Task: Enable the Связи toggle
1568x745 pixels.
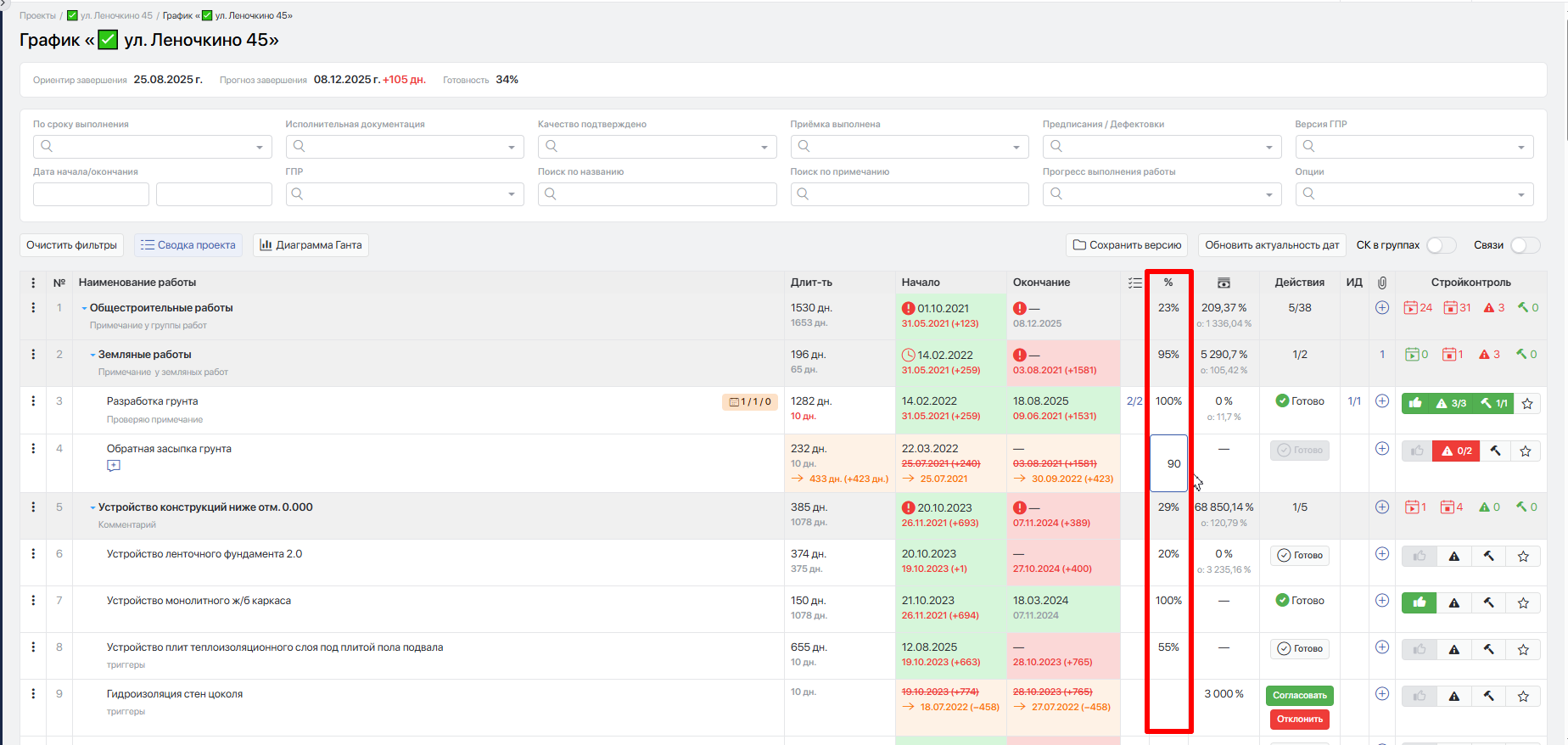Action: (x=1525, y=245)
